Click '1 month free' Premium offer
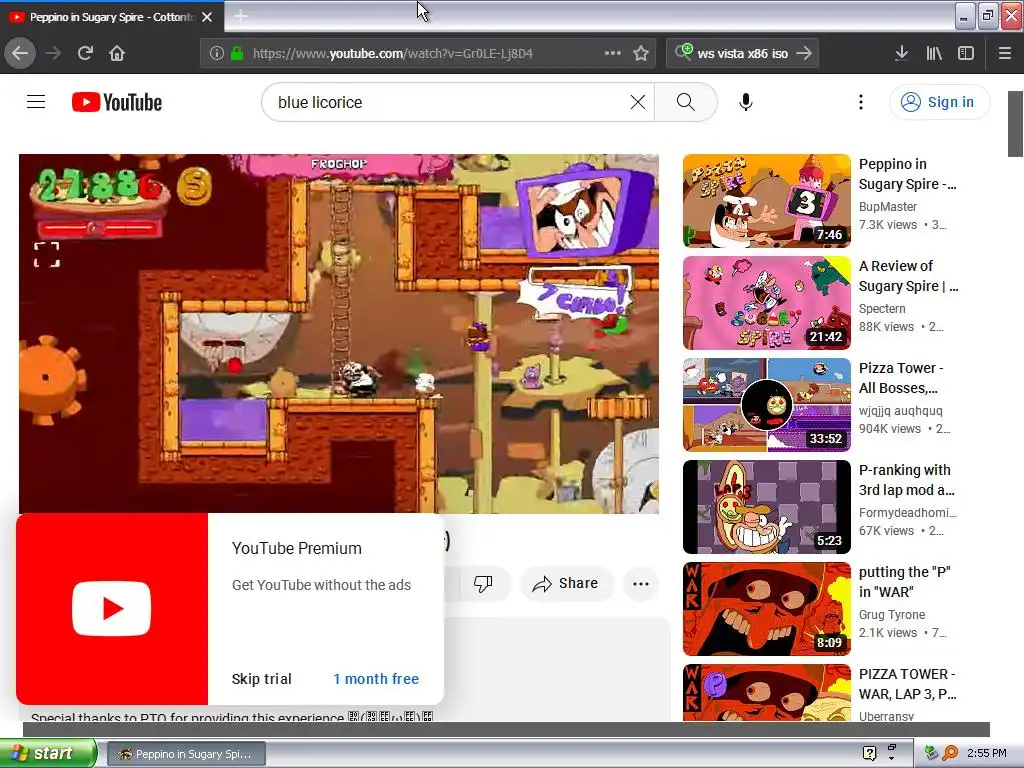The image size is (1024, 768). pos(376,679)
